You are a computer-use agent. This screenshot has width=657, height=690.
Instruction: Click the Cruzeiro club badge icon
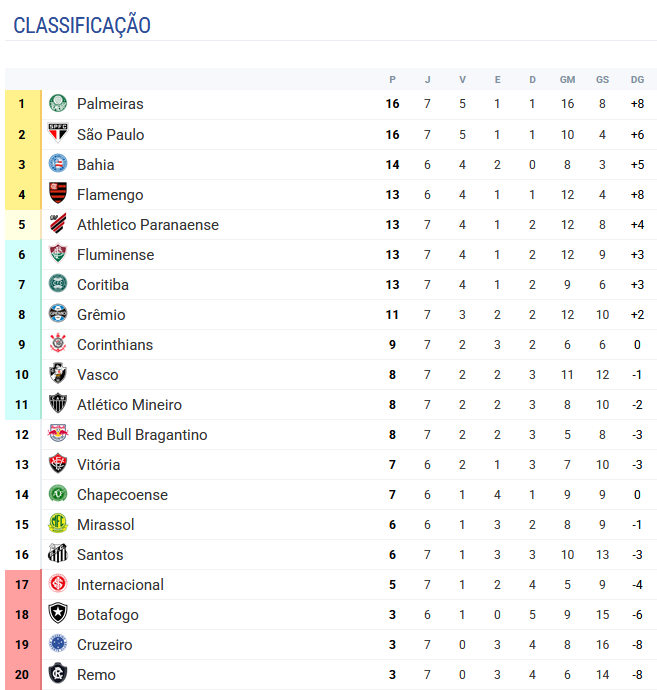coord(58,644)
